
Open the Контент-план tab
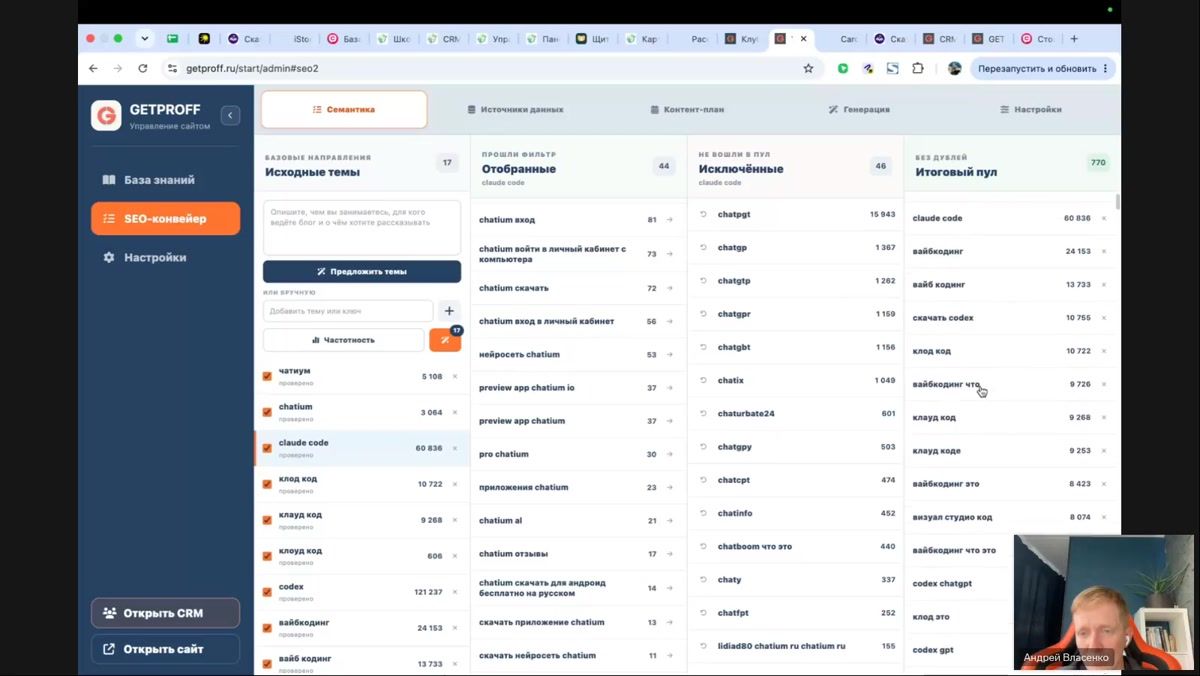click(687, 109)
